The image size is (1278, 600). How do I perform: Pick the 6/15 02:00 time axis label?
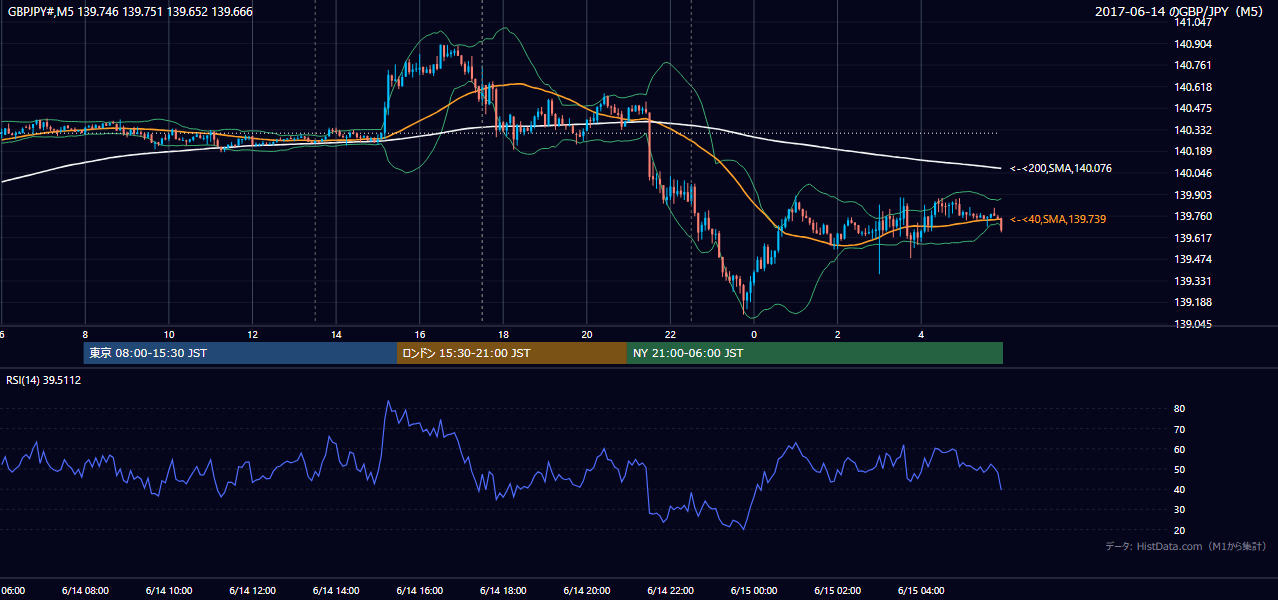(x=837, y=591)
